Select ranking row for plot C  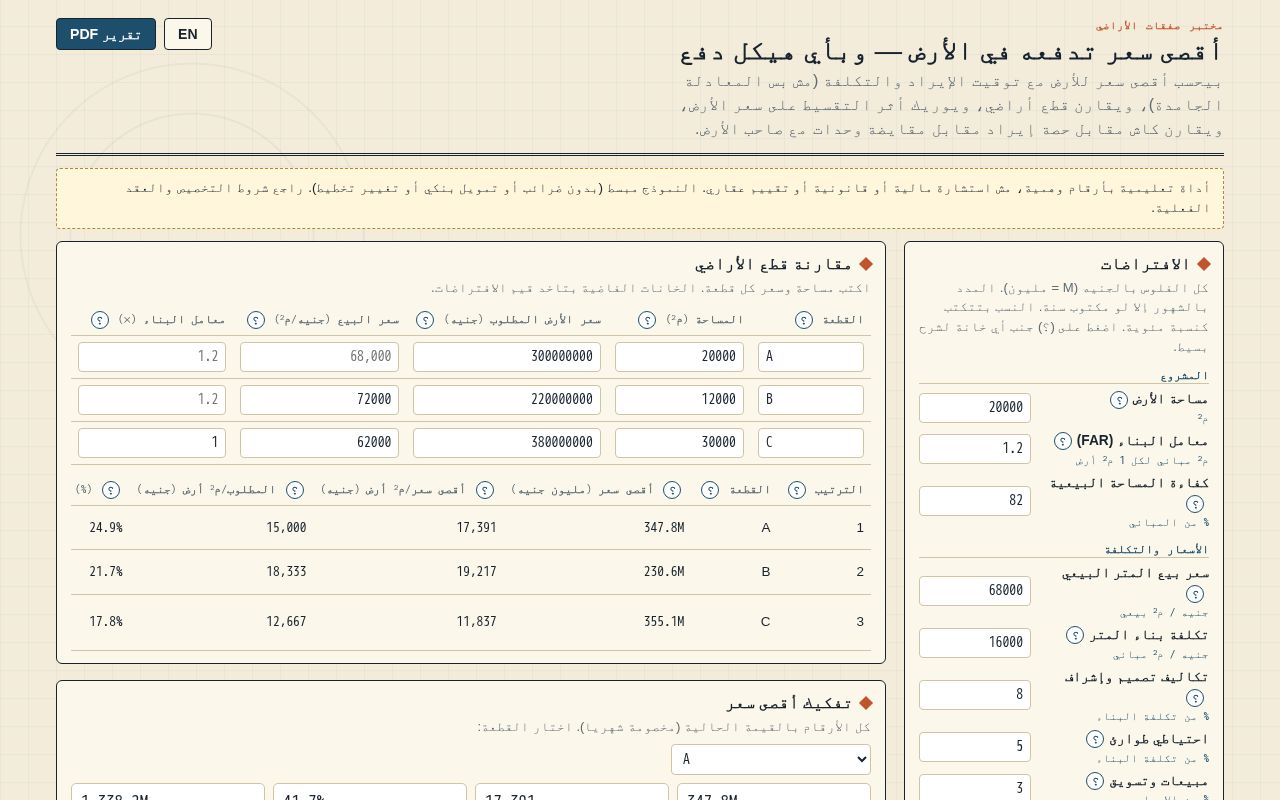[x=471, y=622]
